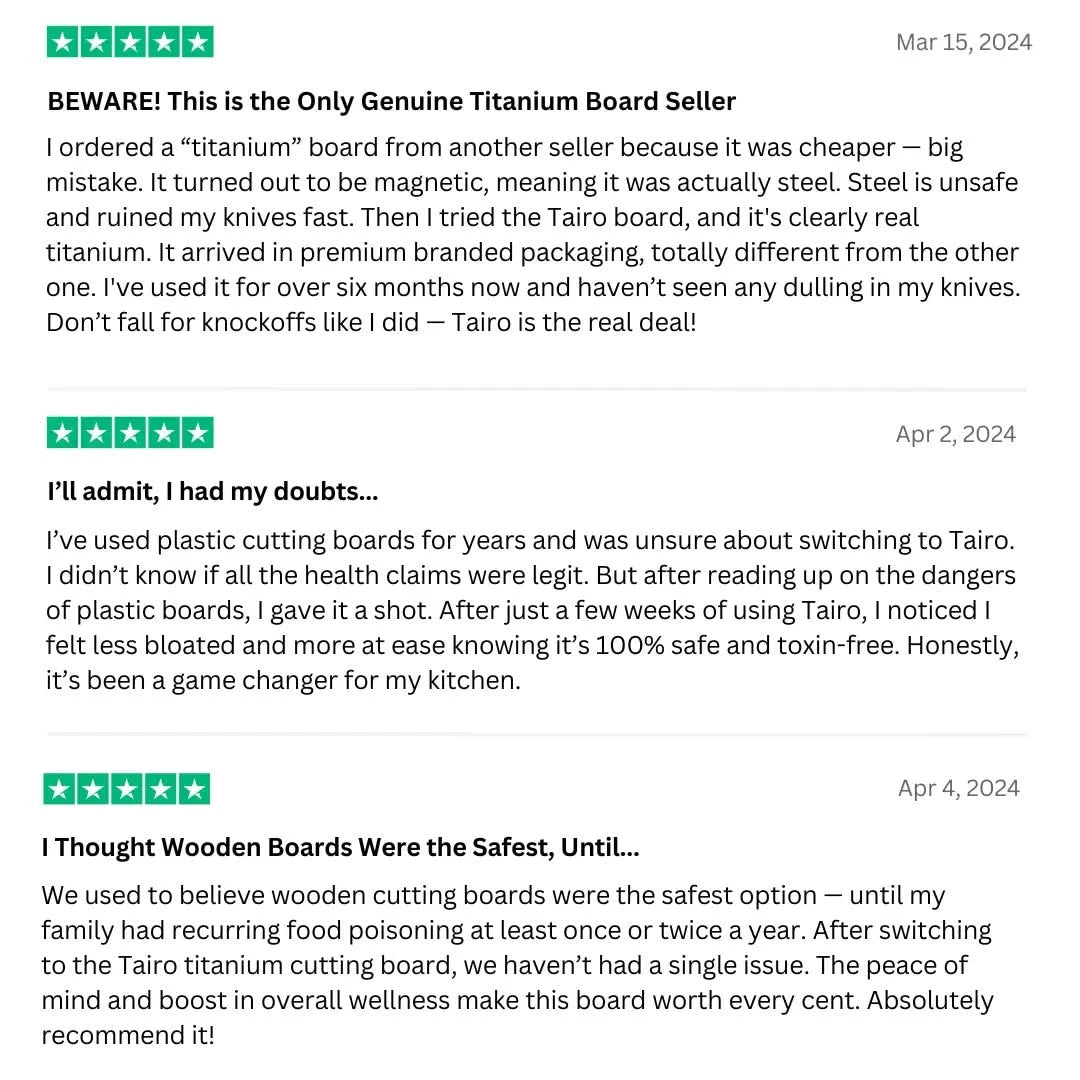This screenshot has width=1080, height=1080.
Task: Click the fifth star of Mar 15 review
Action: point(198,42)
